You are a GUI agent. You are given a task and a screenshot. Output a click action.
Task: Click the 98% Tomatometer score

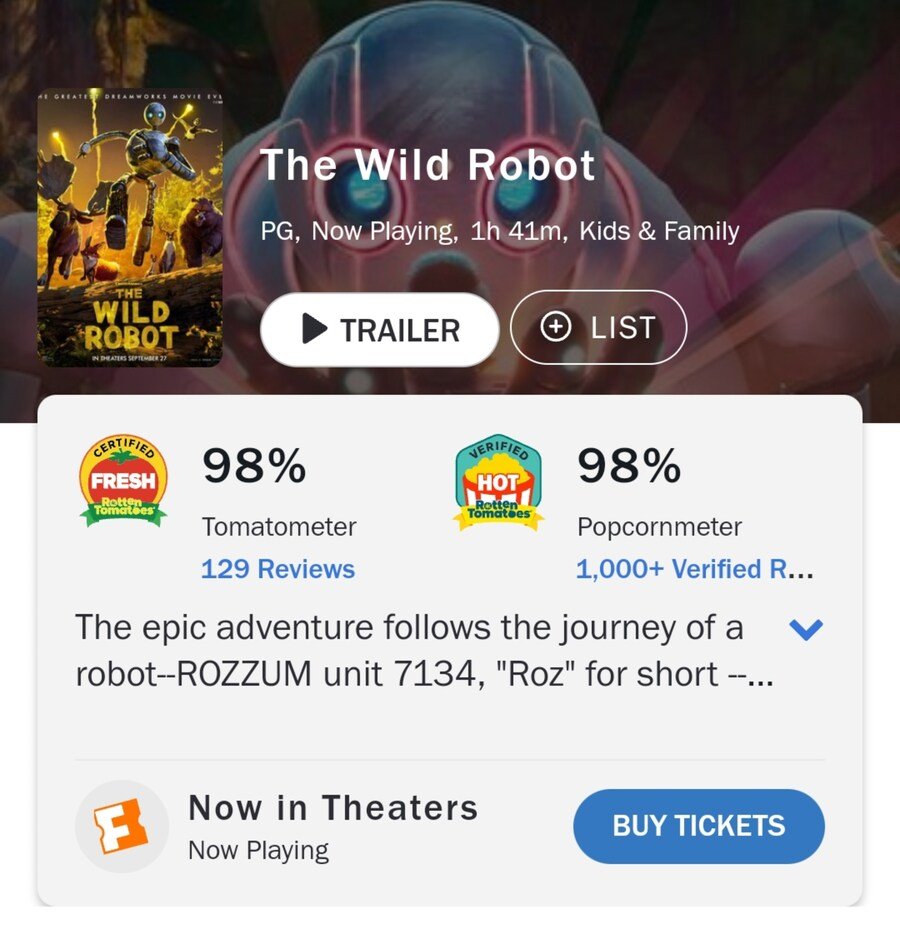(x=254, y=466)
